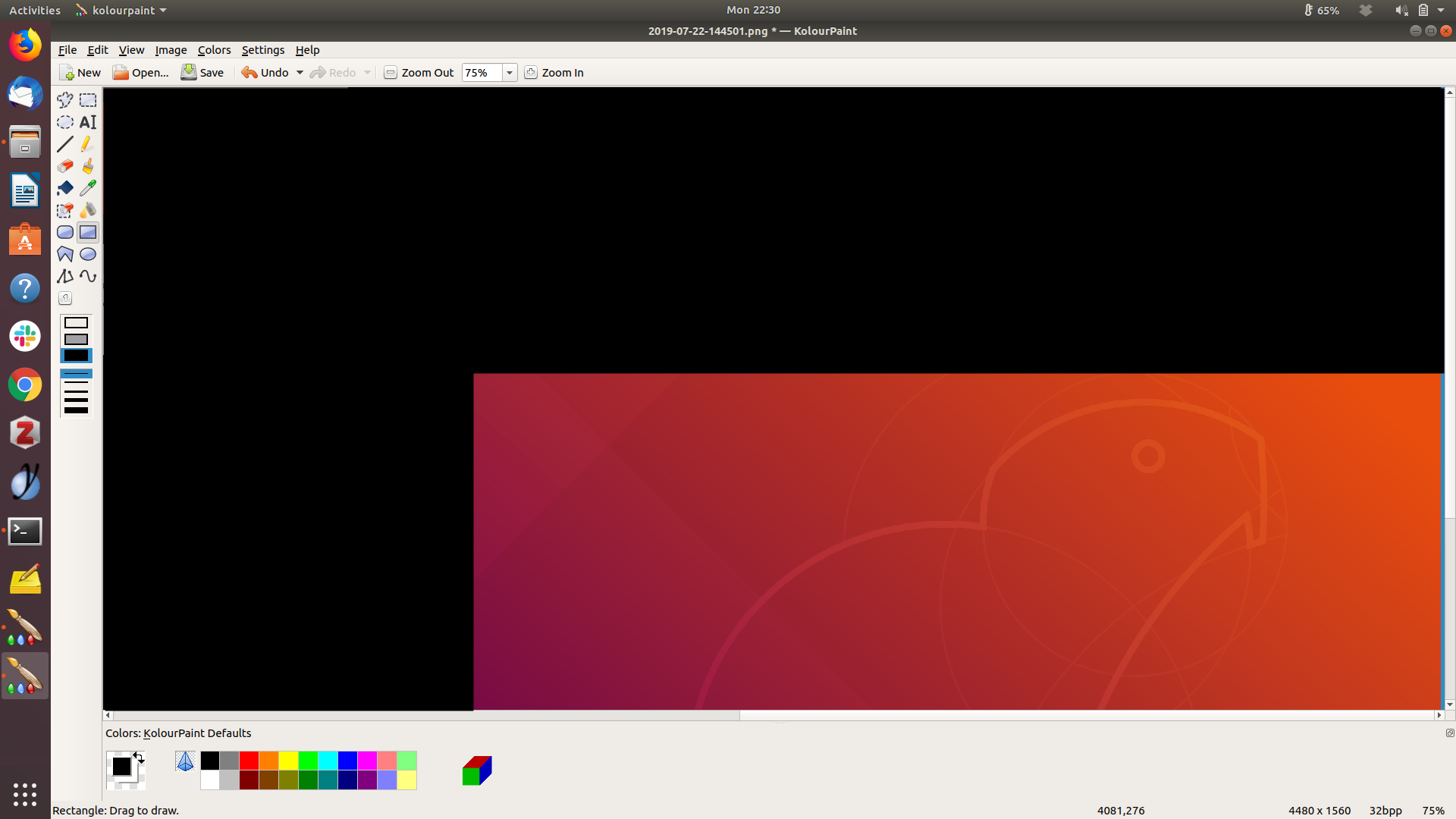This screenshot has height=819, width=1456.
Task: Click the Zoom Out button
Action: tap(419, 73)
